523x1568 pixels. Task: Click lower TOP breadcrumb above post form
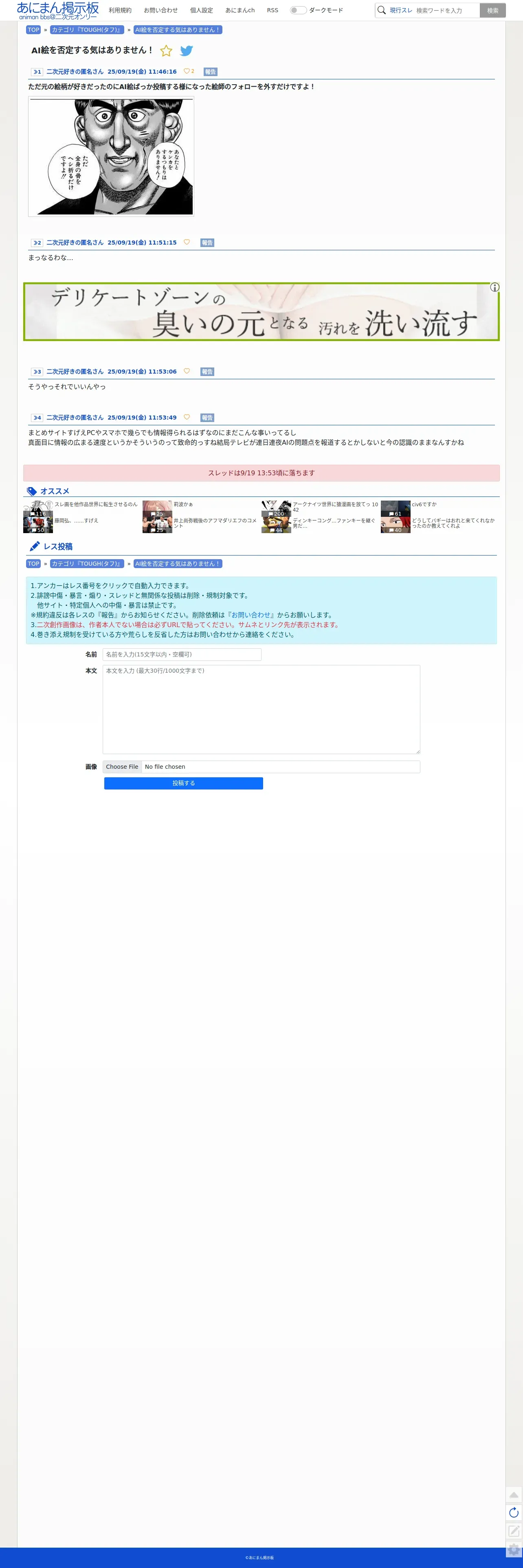pos(33,564)
